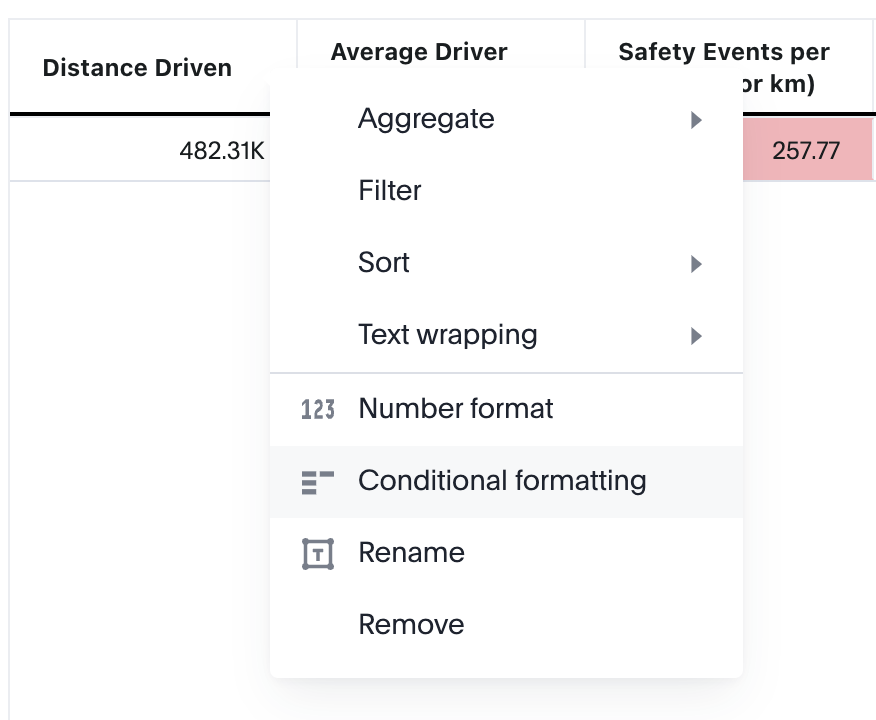Select the Safety Events per column header
The height and width of the screenshot is (720, 876).
(724, 52)
